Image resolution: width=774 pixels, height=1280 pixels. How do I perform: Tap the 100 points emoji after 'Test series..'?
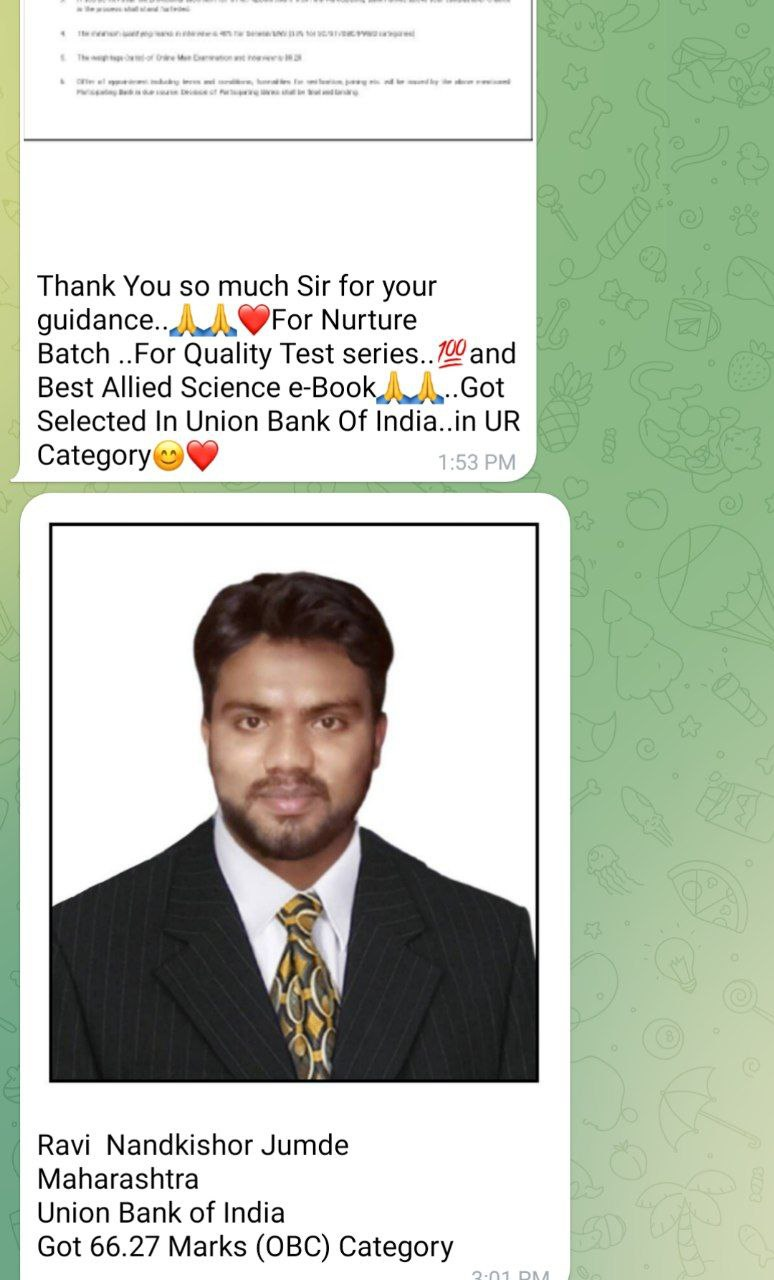click(x=452, y=354)
